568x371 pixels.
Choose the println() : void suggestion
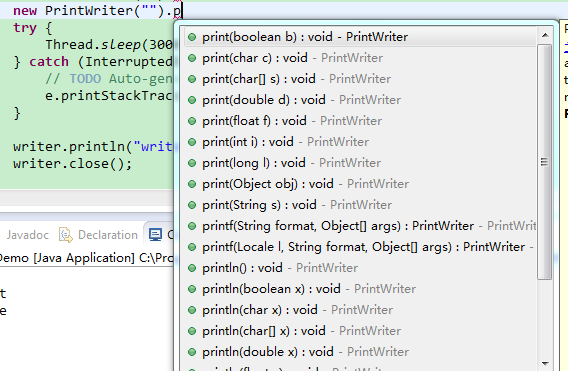click(360, 268)
